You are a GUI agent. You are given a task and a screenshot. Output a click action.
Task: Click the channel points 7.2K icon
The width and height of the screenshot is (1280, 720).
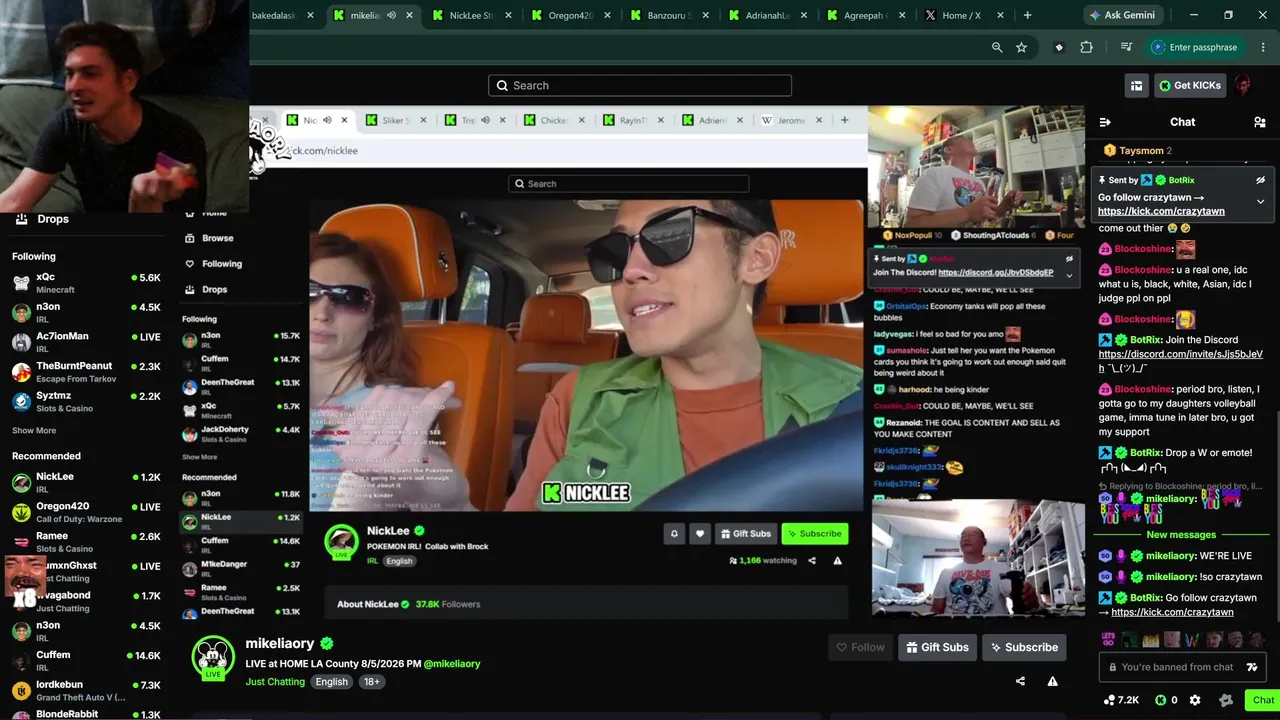(x=1109, y=700)
